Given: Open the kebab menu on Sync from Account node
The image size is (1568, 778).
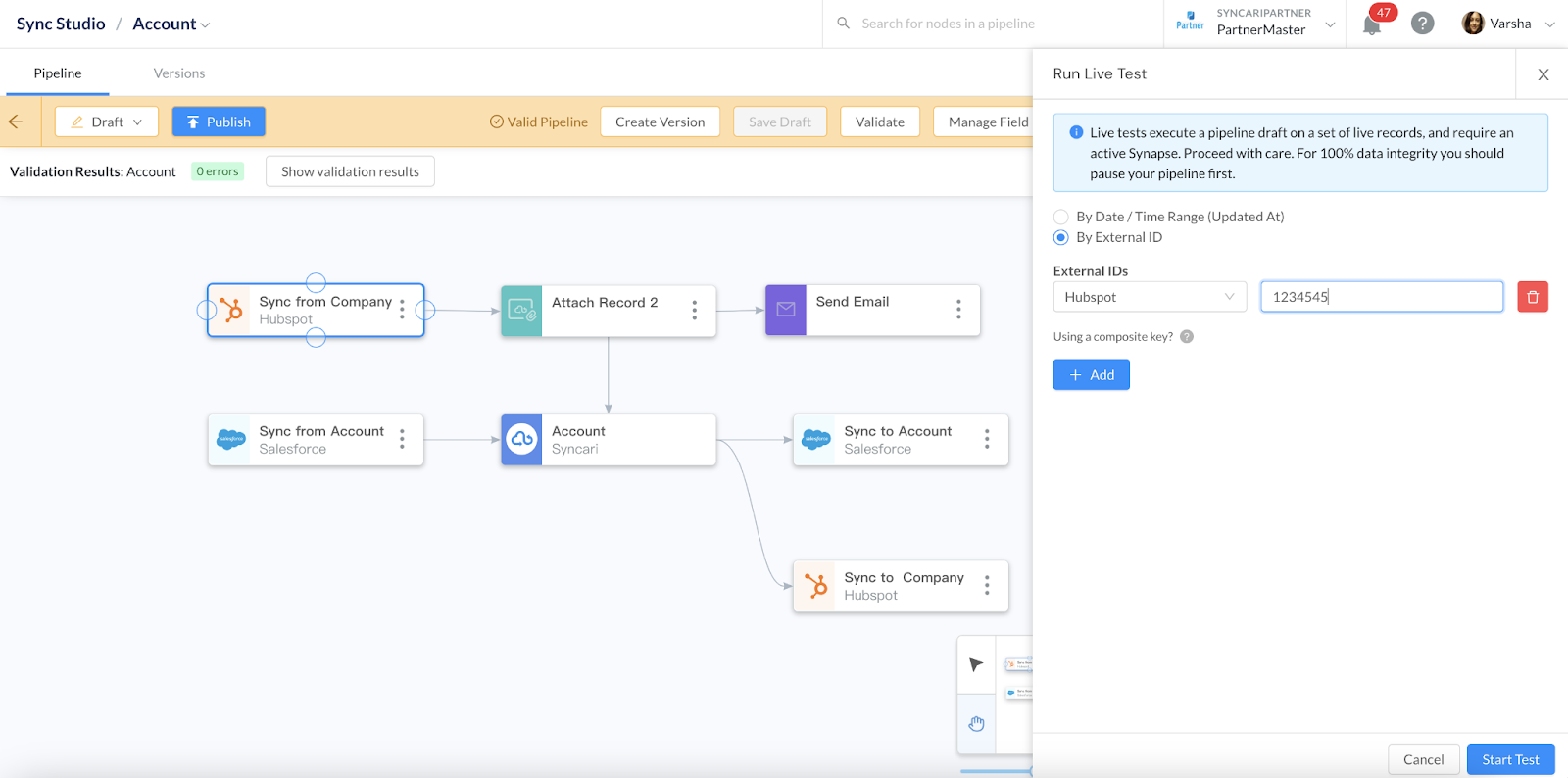Looking at the screenshot, I should 402,439.
